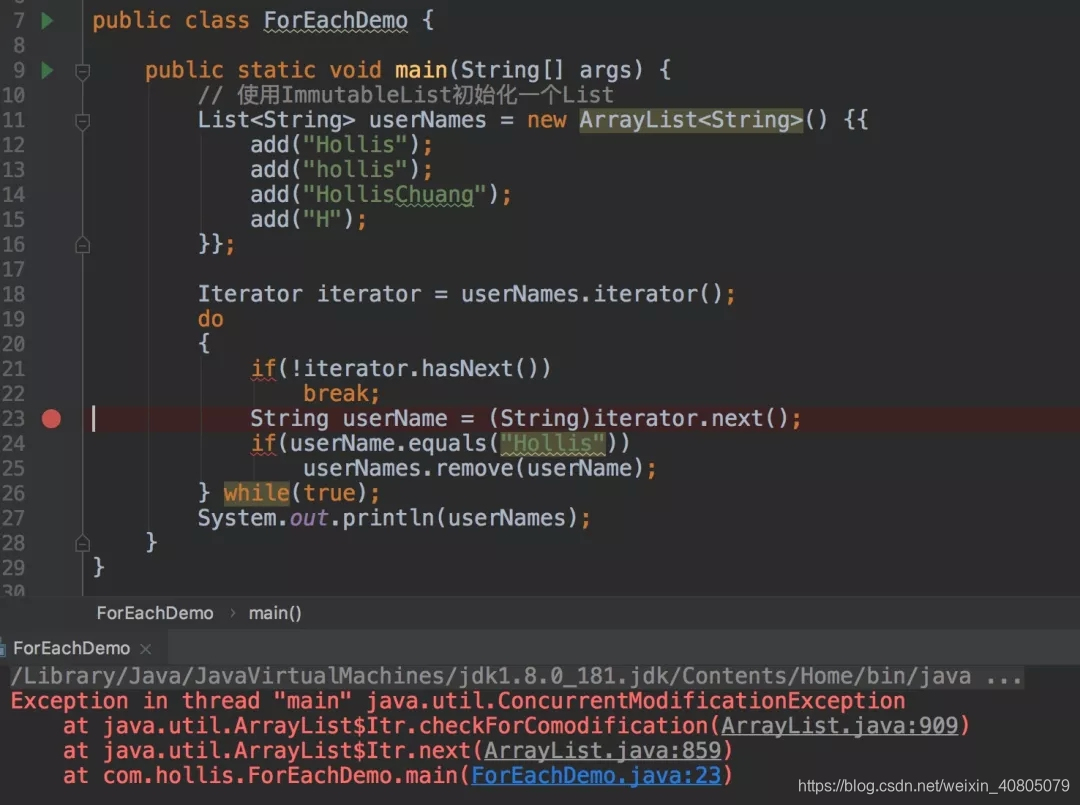Click userNames.remove(userName) statement
This screenshot has height=805, width=1080.
(480, 468)
